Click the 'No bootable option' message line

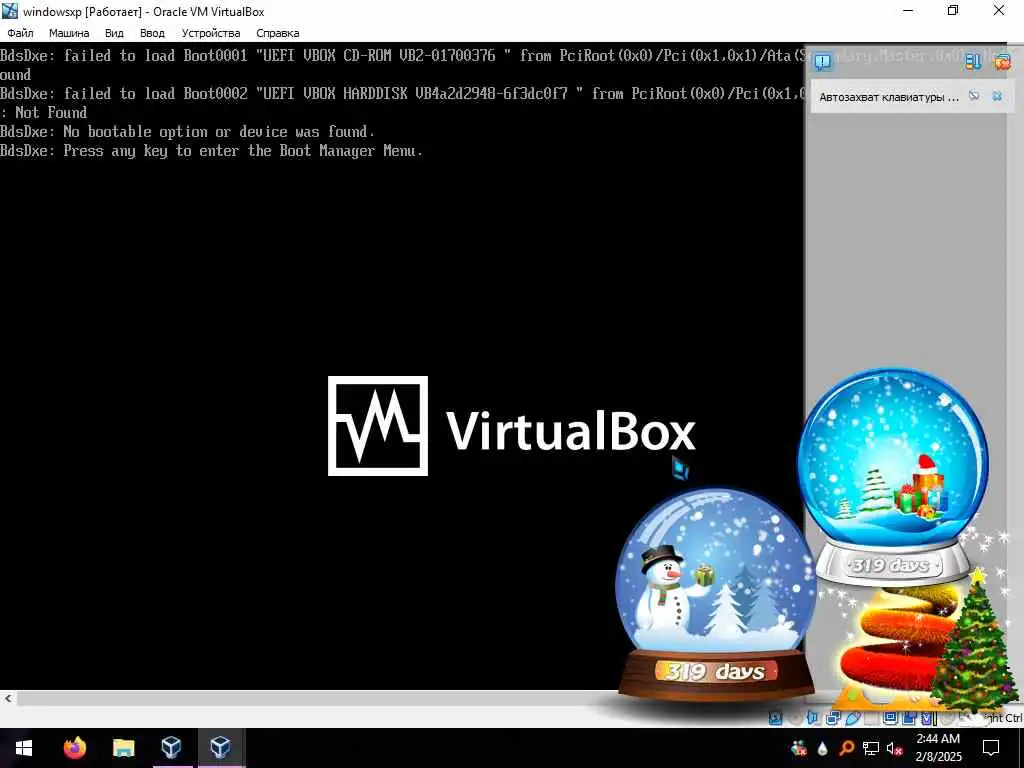click(x=187, y=132)
